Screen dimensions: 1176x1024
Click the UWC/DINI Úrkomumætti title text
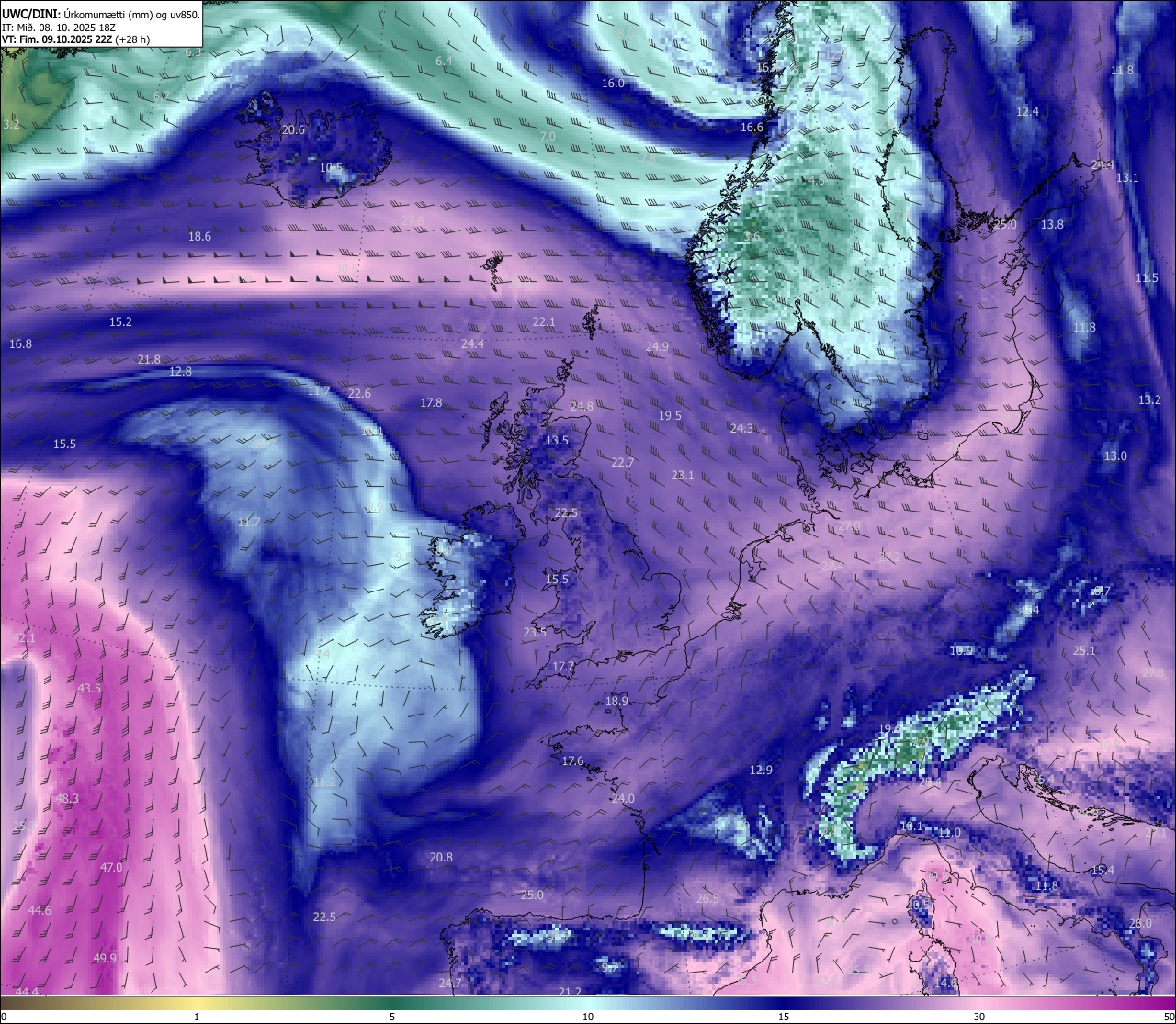(101, 14)
